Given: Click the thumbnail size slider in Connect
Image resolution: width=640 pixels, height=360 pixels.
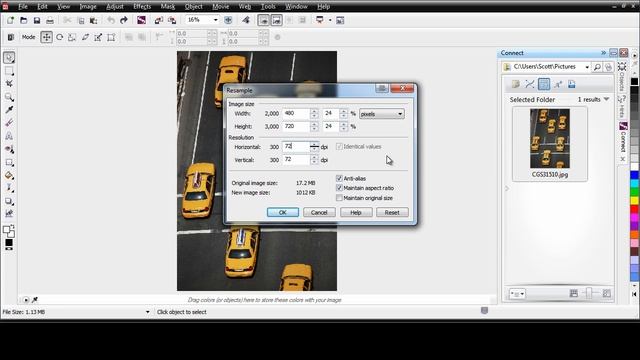Looking at the screenshot, I should click(x=590, y=293).
